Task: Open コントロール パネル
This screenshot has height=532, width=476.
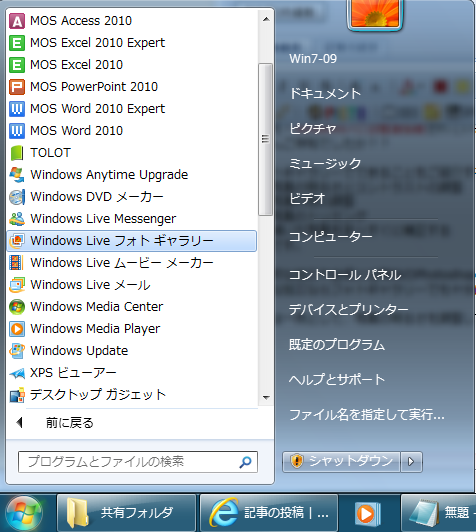Action: (345, 274)
